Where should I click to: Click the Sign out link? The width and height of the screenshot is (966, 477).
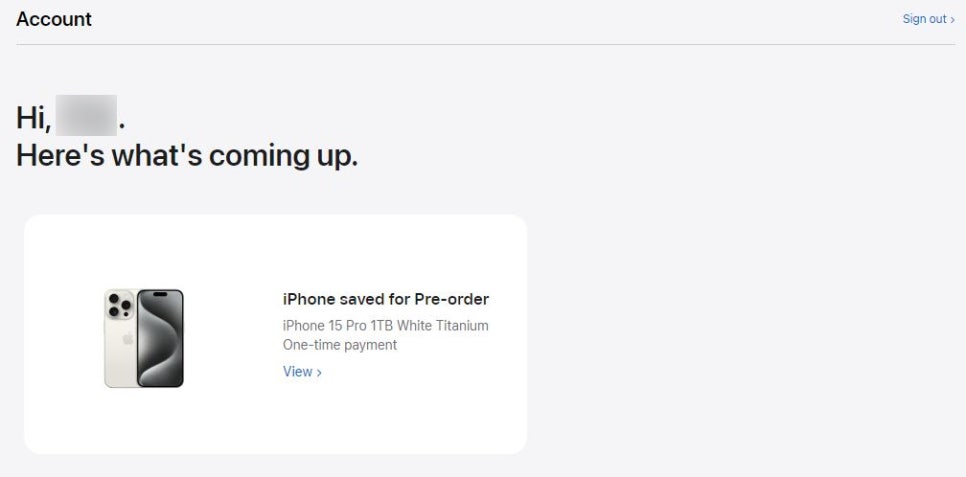click(928, 19)
